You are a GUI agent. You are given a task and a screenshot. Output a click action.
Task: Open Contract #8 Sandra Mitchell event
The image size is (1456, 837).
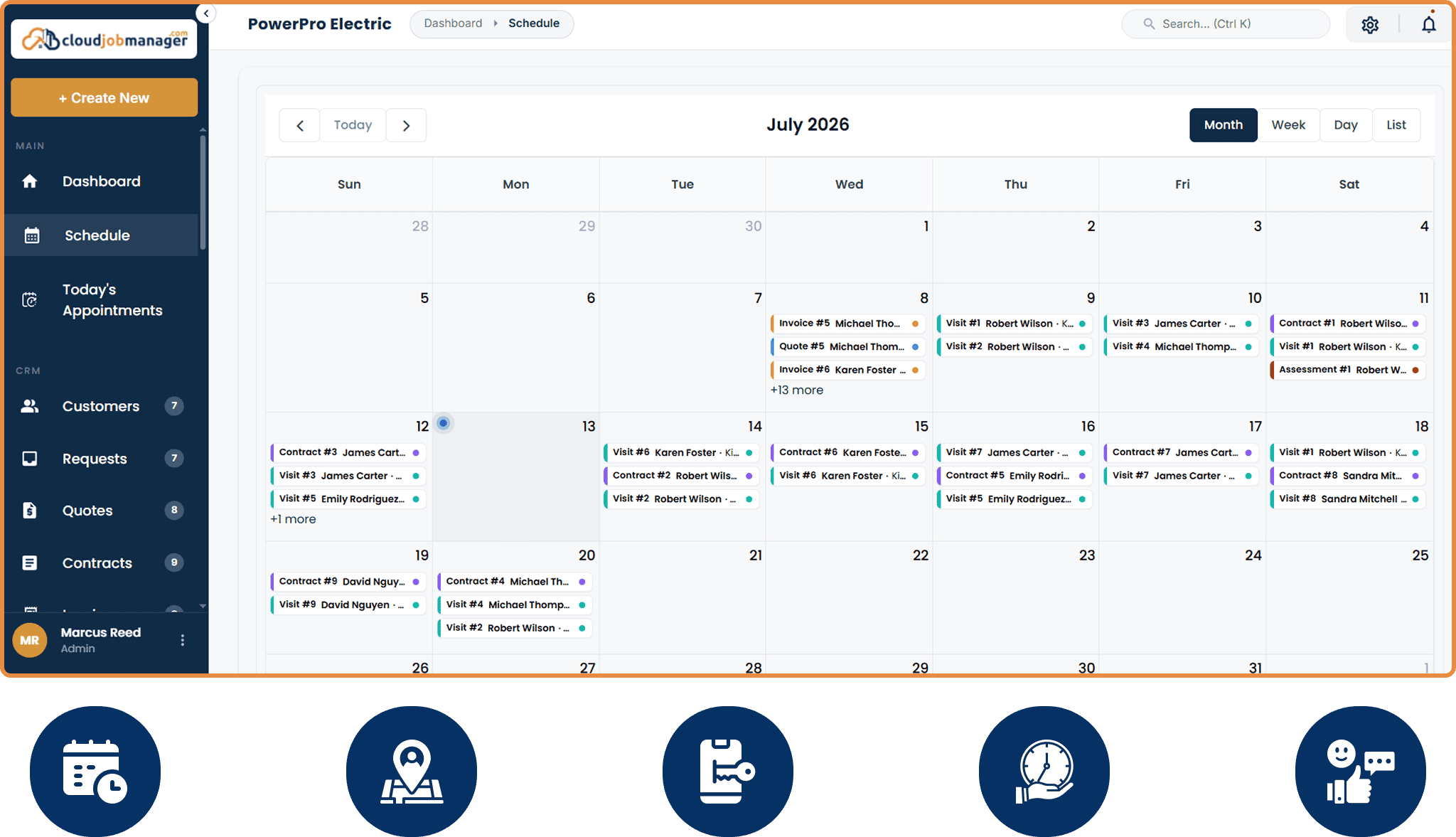coord(1348,476)
